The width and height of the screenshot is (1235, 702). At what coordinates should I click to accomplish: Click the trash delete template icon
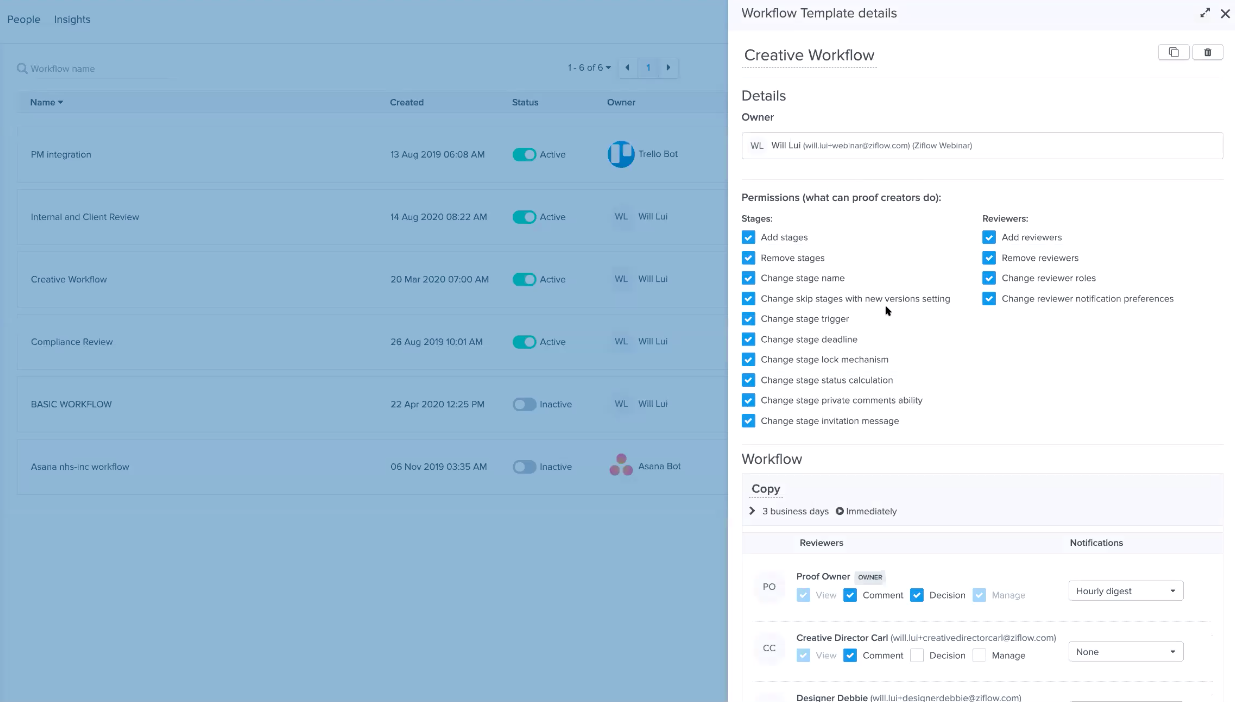(1207, 53)
